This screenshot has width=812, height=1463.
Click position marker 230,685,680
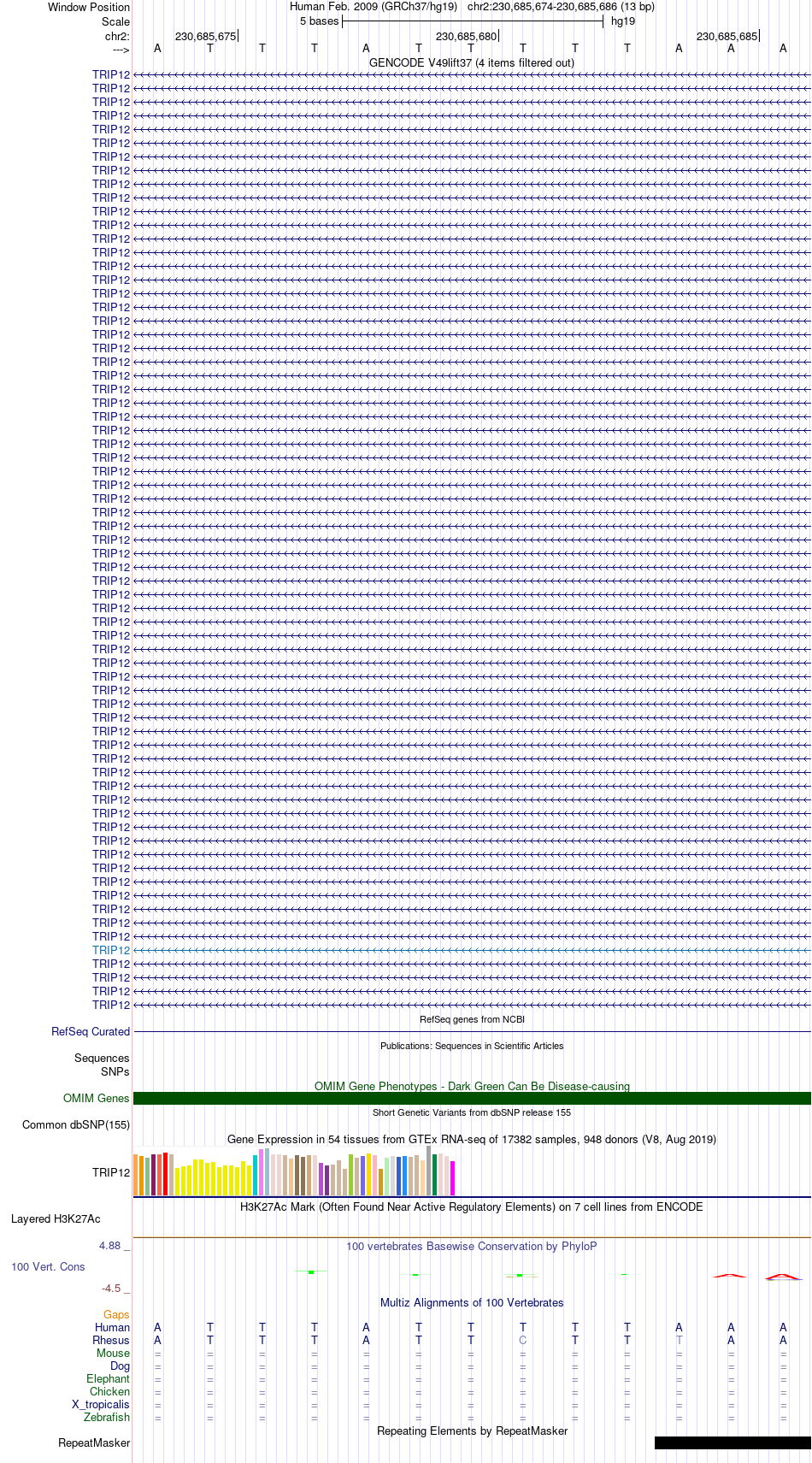click(x=467, y=36)
